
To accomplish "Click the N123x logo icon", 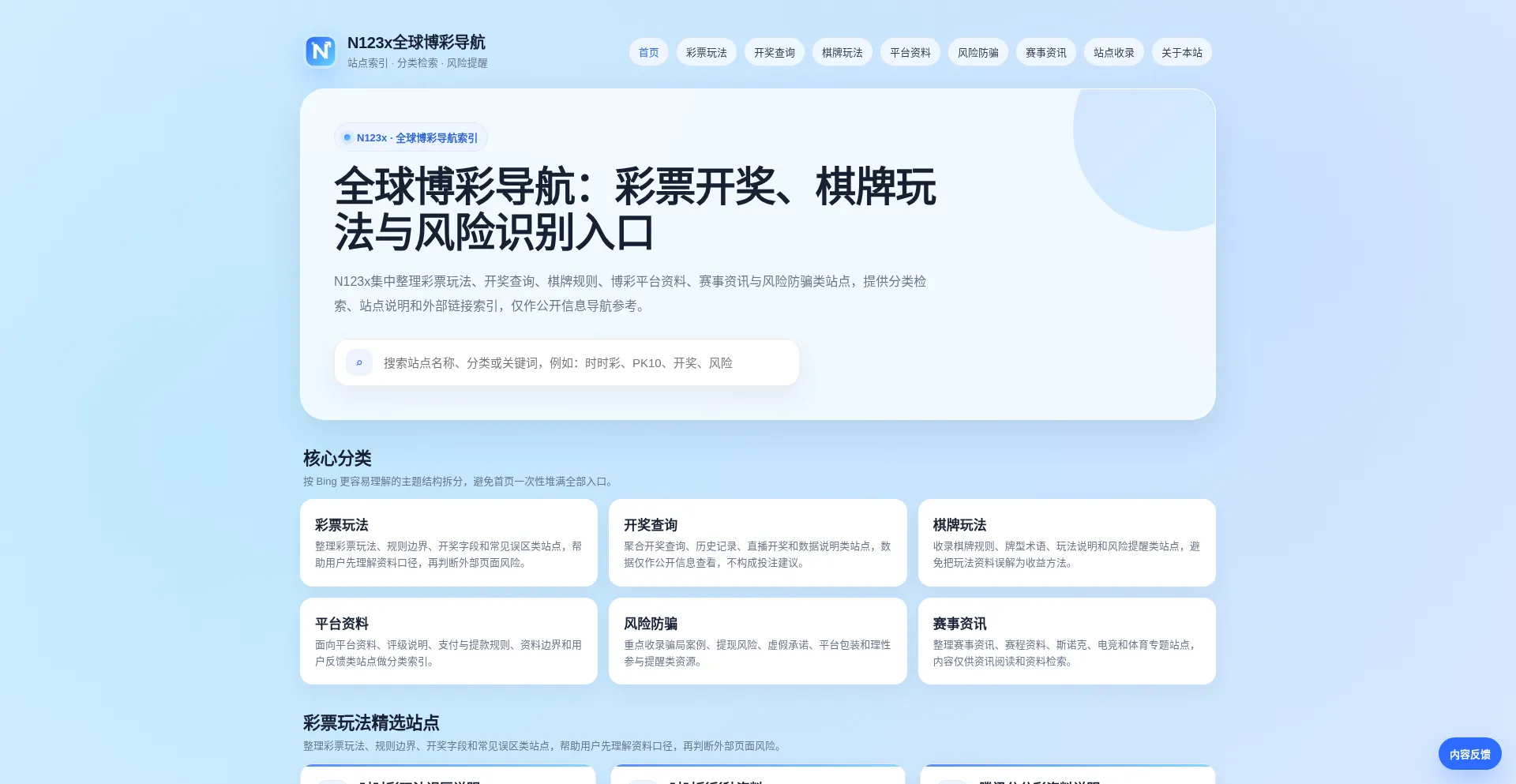I will (321, 51).
